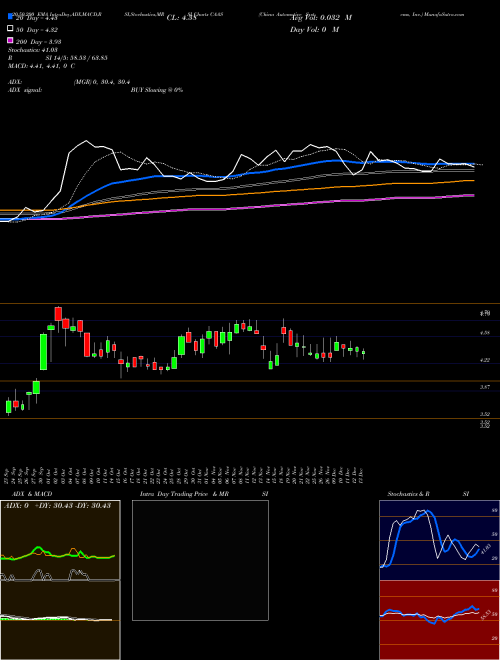Click the 'MACD: 4.41, 4.41, 0 C' readout
The width and height of the screenshot is (500, 660).
(x=42, y=66)
